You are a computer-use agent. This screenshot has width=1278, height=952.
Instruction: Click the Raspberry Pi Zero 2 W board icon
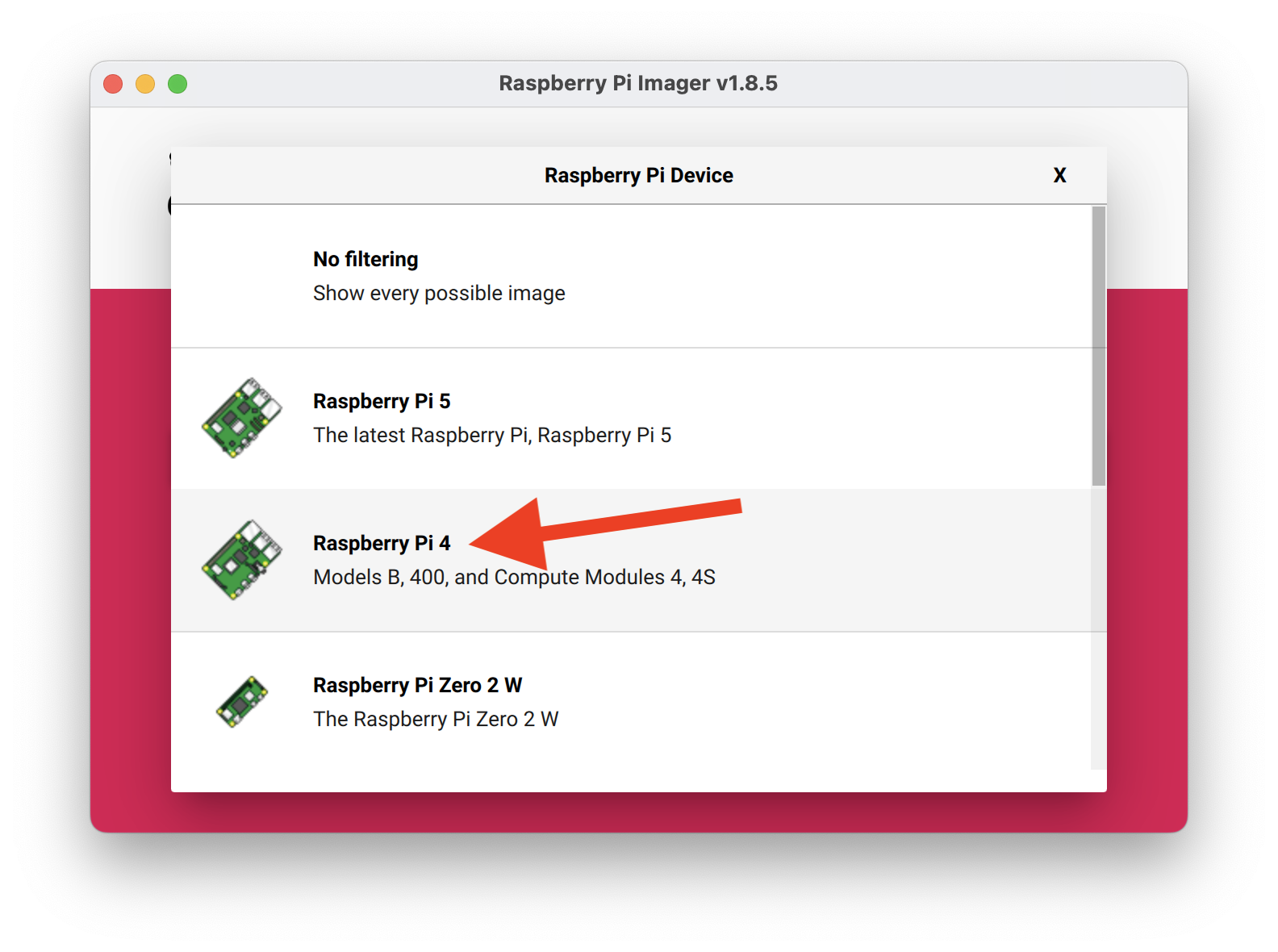pyautogui.click(x=242, y=702)
